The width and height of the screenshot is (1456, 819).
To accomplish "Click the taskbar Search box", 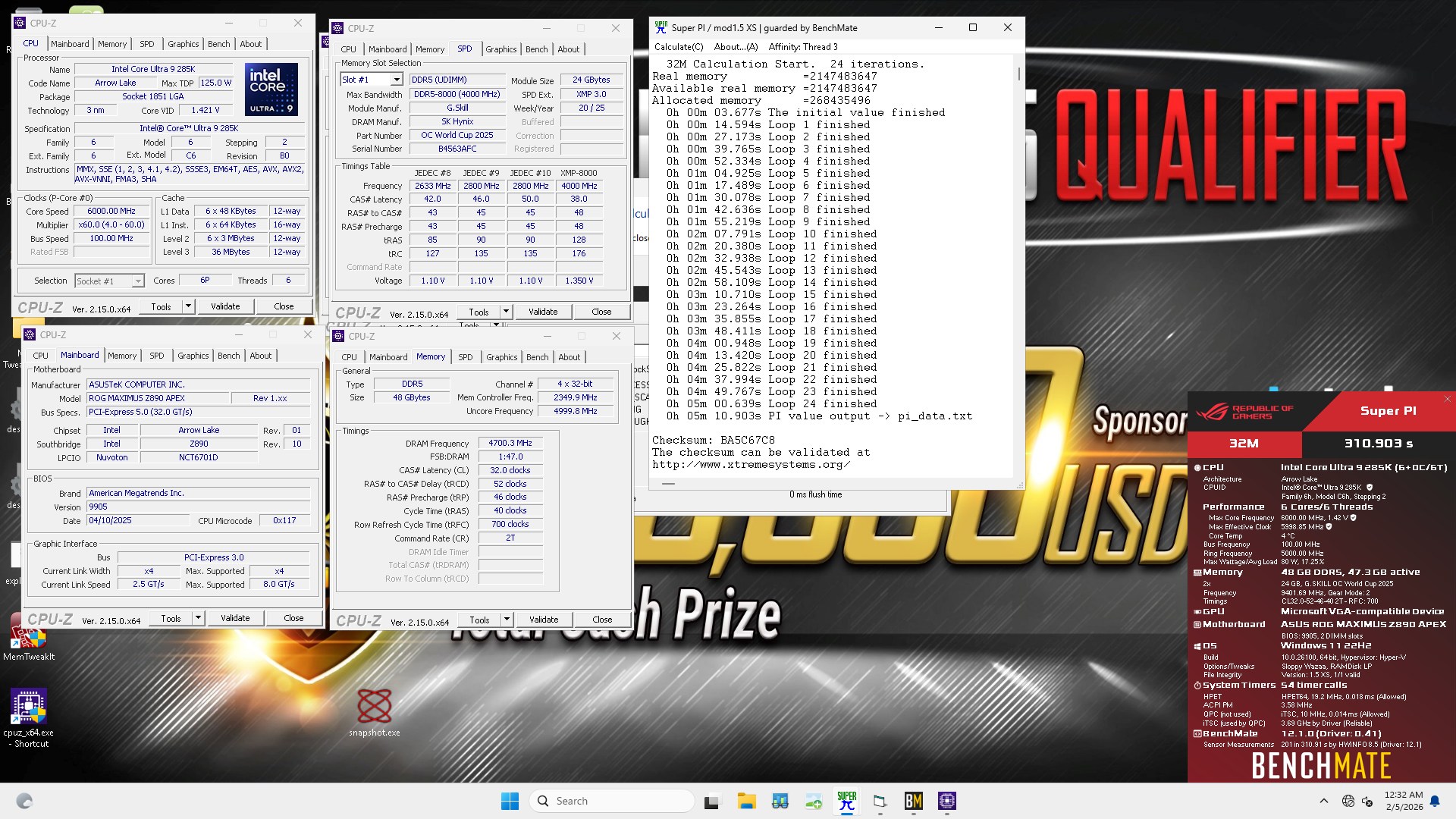I will tap(612, 801).
